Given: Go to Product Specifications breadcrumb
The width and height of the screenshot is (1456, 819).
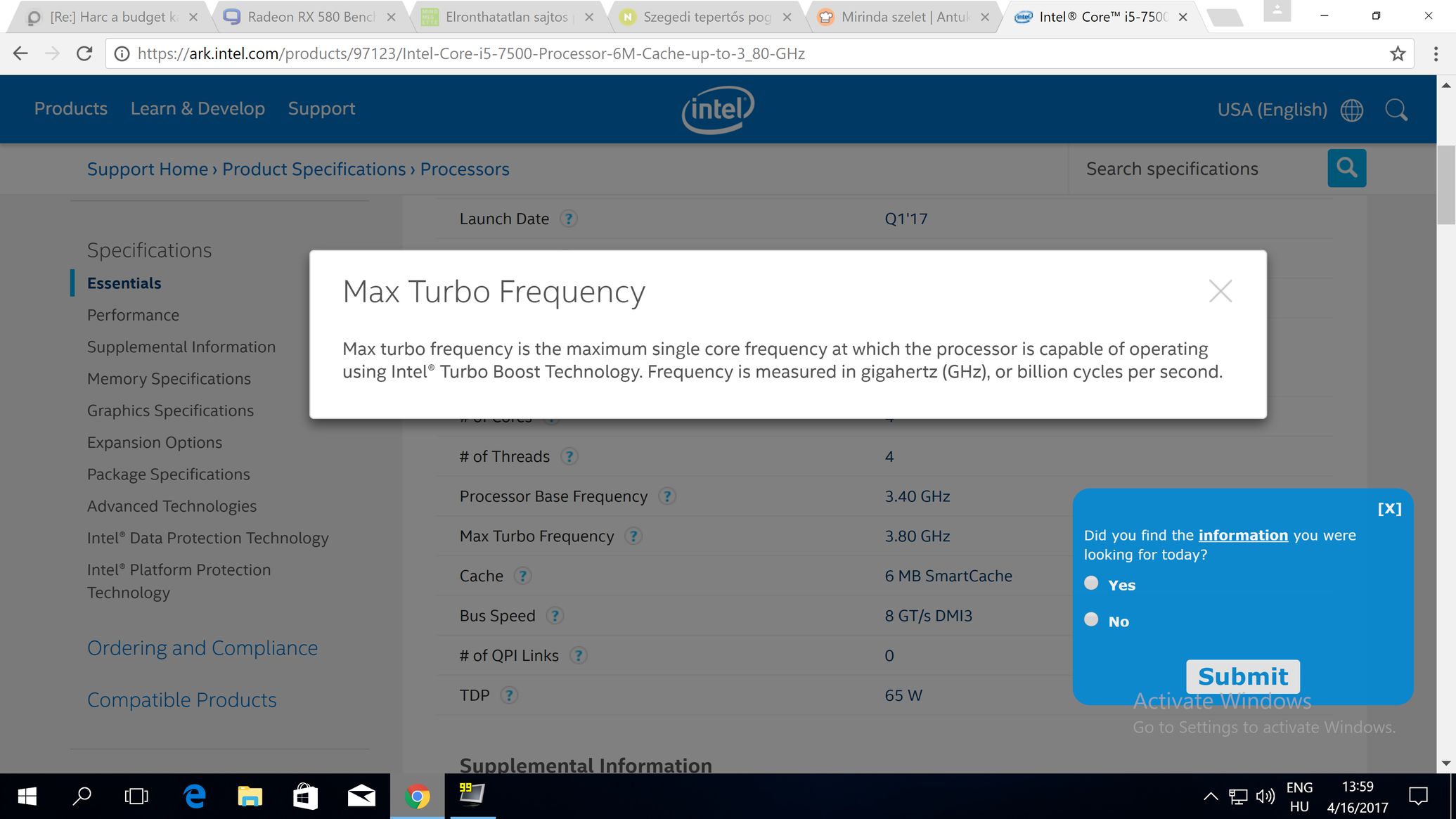Looking at the screenshot, I should pyautogui.click(x=314, y=169).
